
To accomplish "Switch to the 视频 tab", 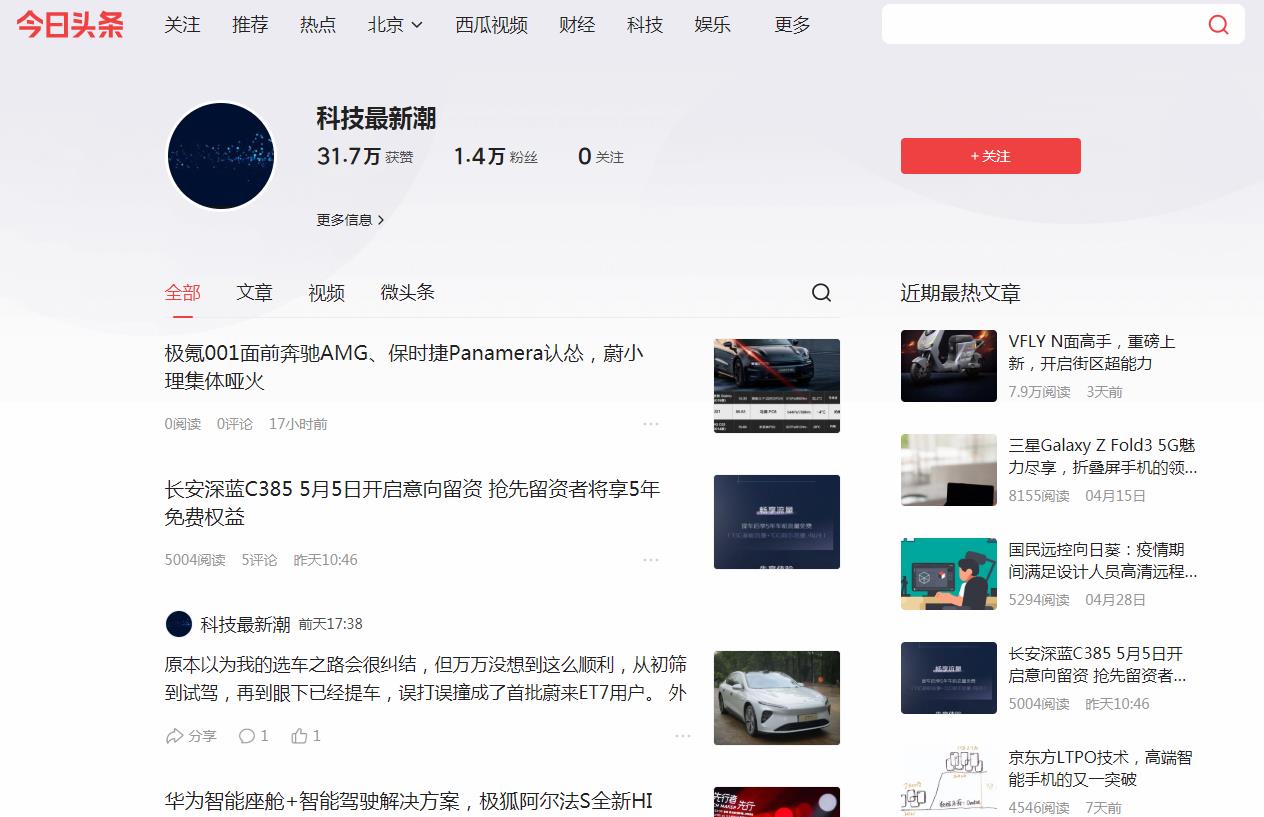I will (327, 292).
